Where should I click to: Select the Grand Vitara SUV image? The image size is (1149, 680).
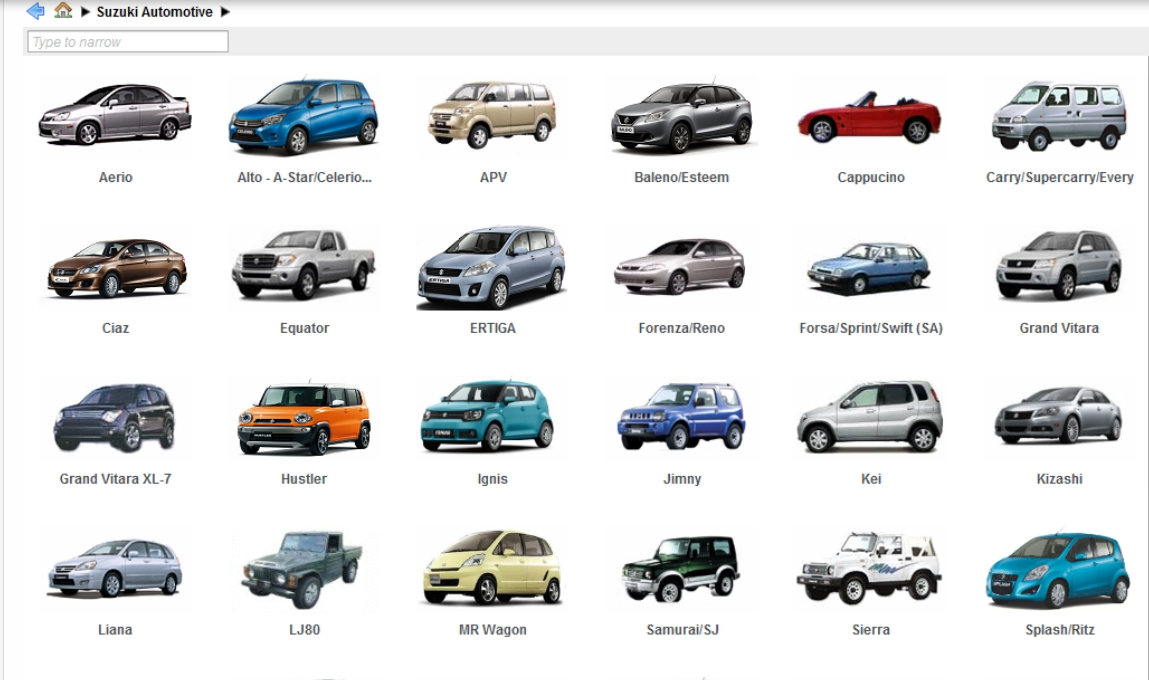click(x=1059, y=265)
